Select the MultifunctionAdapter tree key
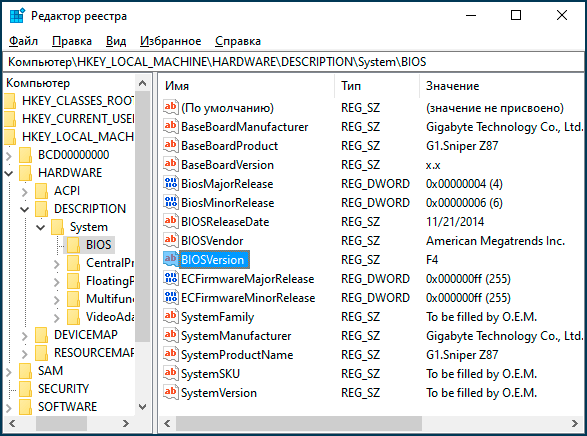The width and height of the screenshot is (587, 436). point(110,299)
